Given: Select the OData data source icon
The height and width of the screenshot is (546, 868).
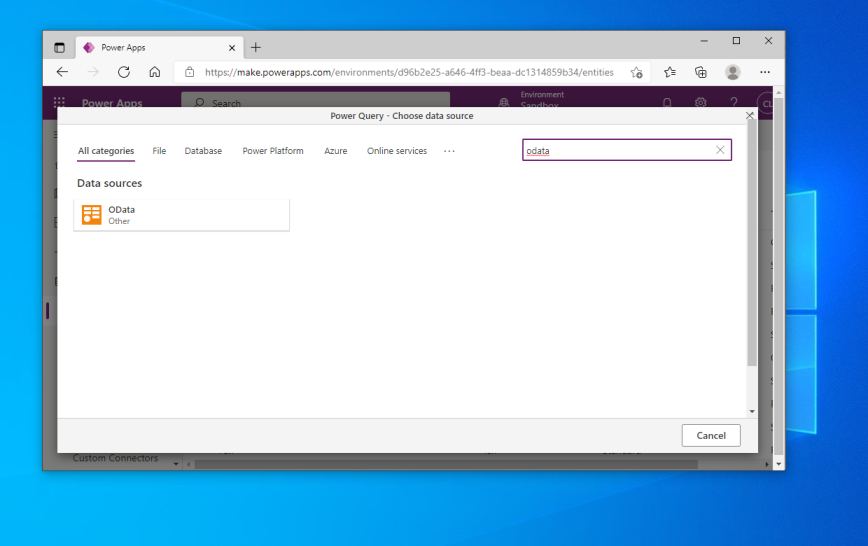Looking at the screenshot, I should (91, 215).
